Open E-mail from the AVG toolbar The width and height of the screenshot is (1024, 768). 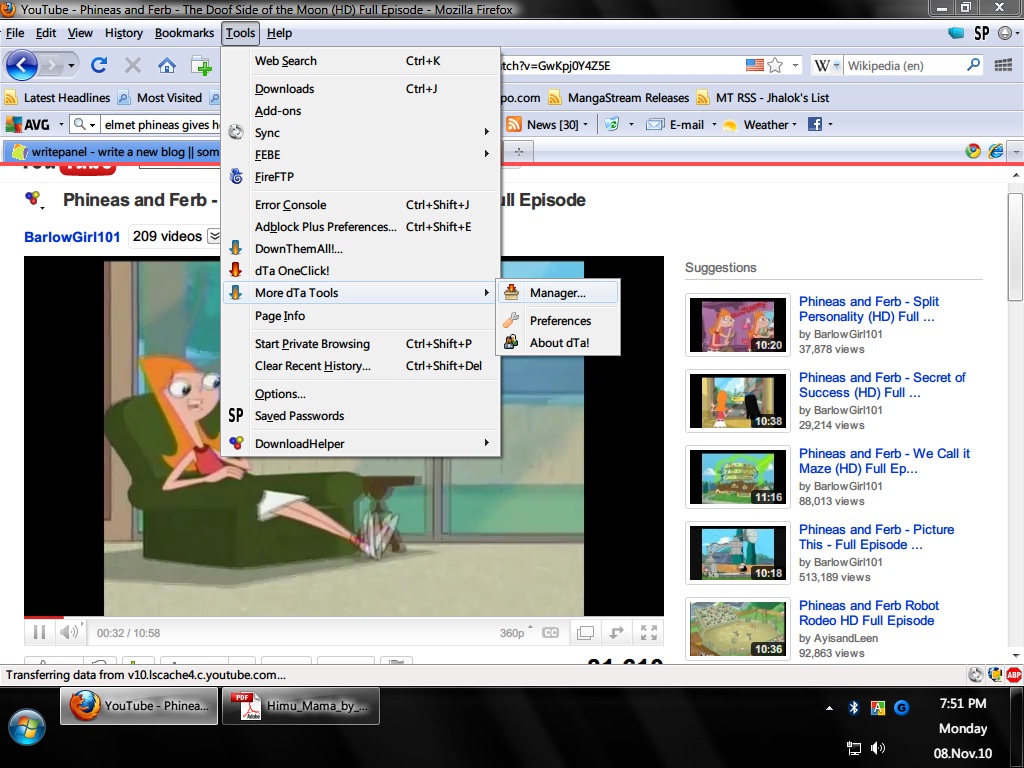[x=675, y=125]
